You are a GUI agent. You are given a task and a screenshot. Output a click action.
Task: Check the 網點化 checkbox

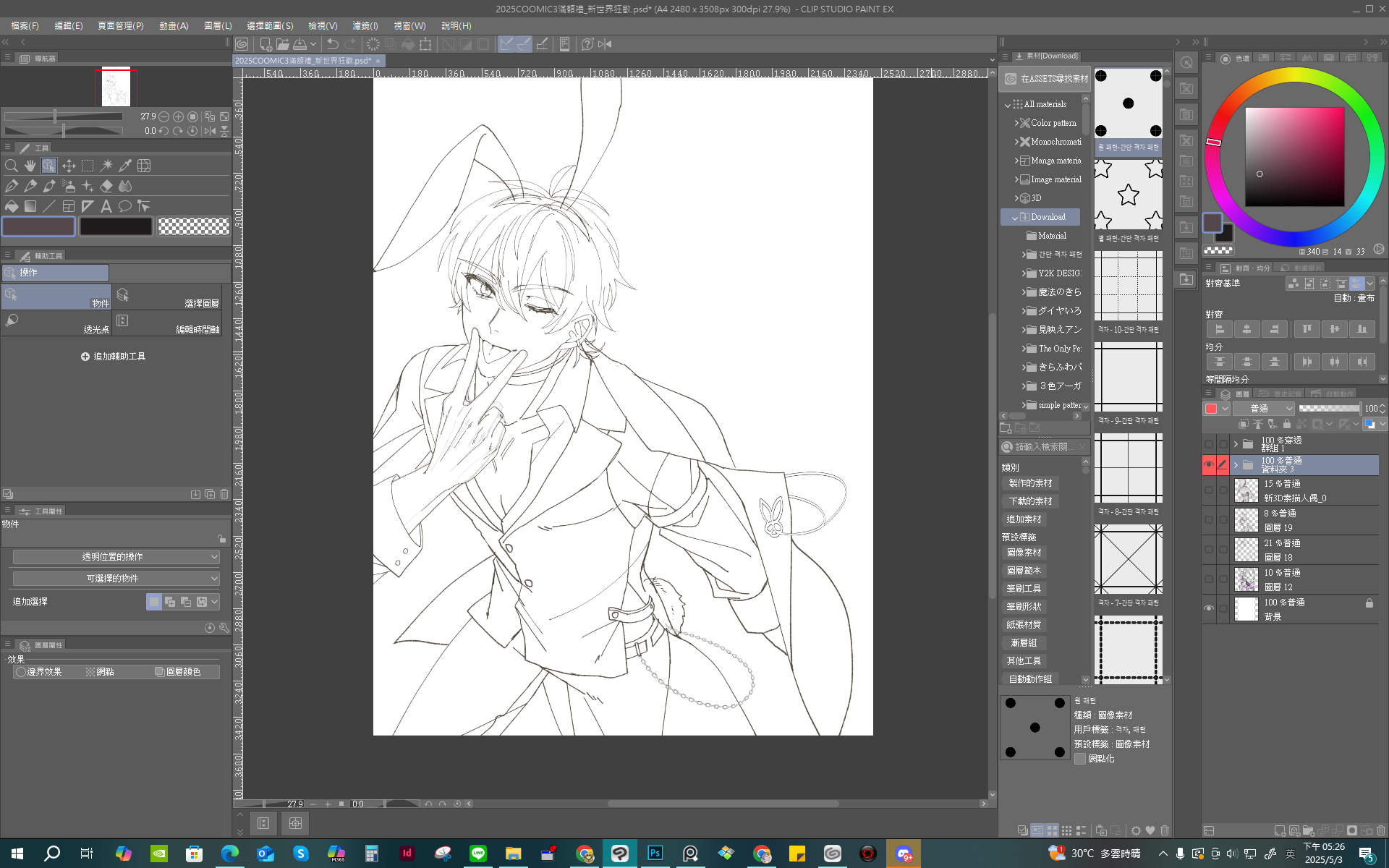click(x=1080, y=759)
